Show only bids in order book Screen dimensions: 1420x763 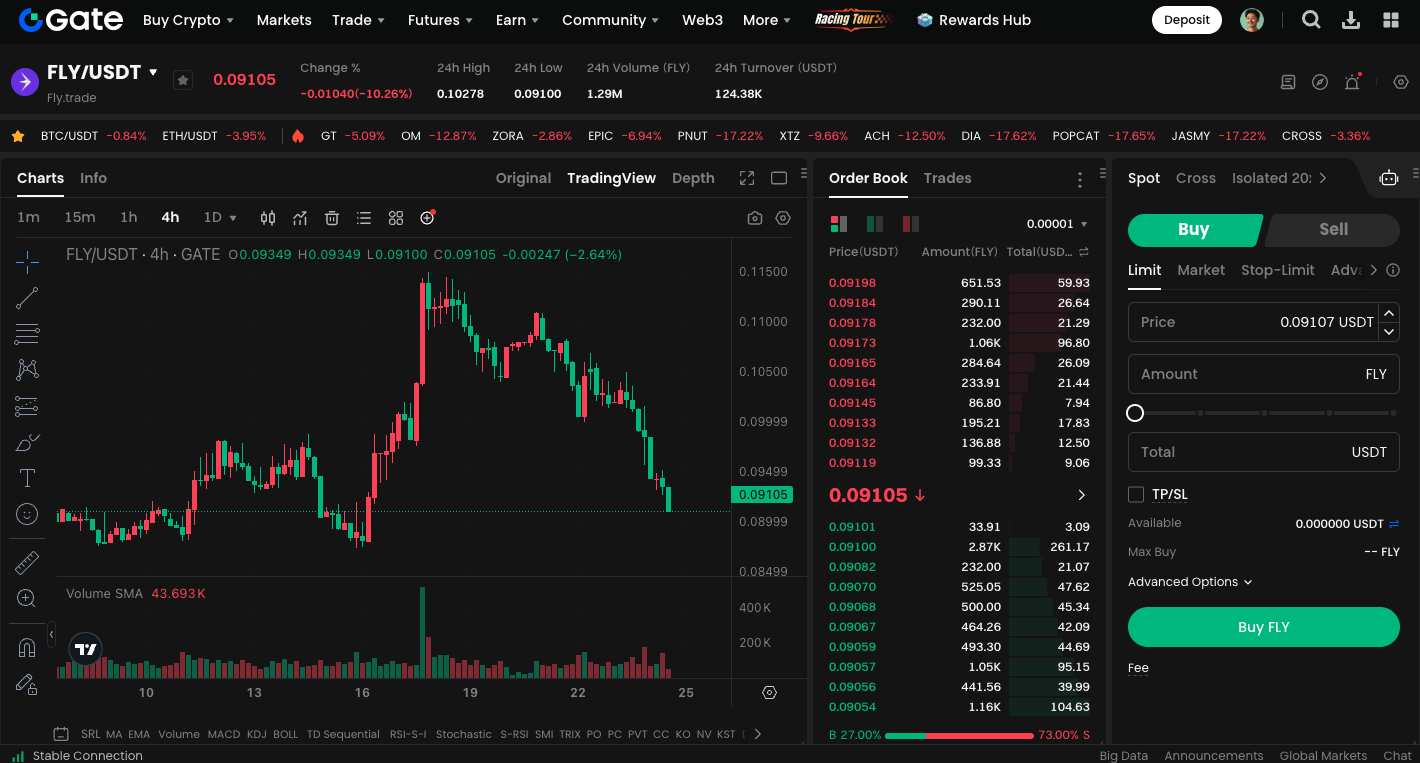[x=875, y=224]
